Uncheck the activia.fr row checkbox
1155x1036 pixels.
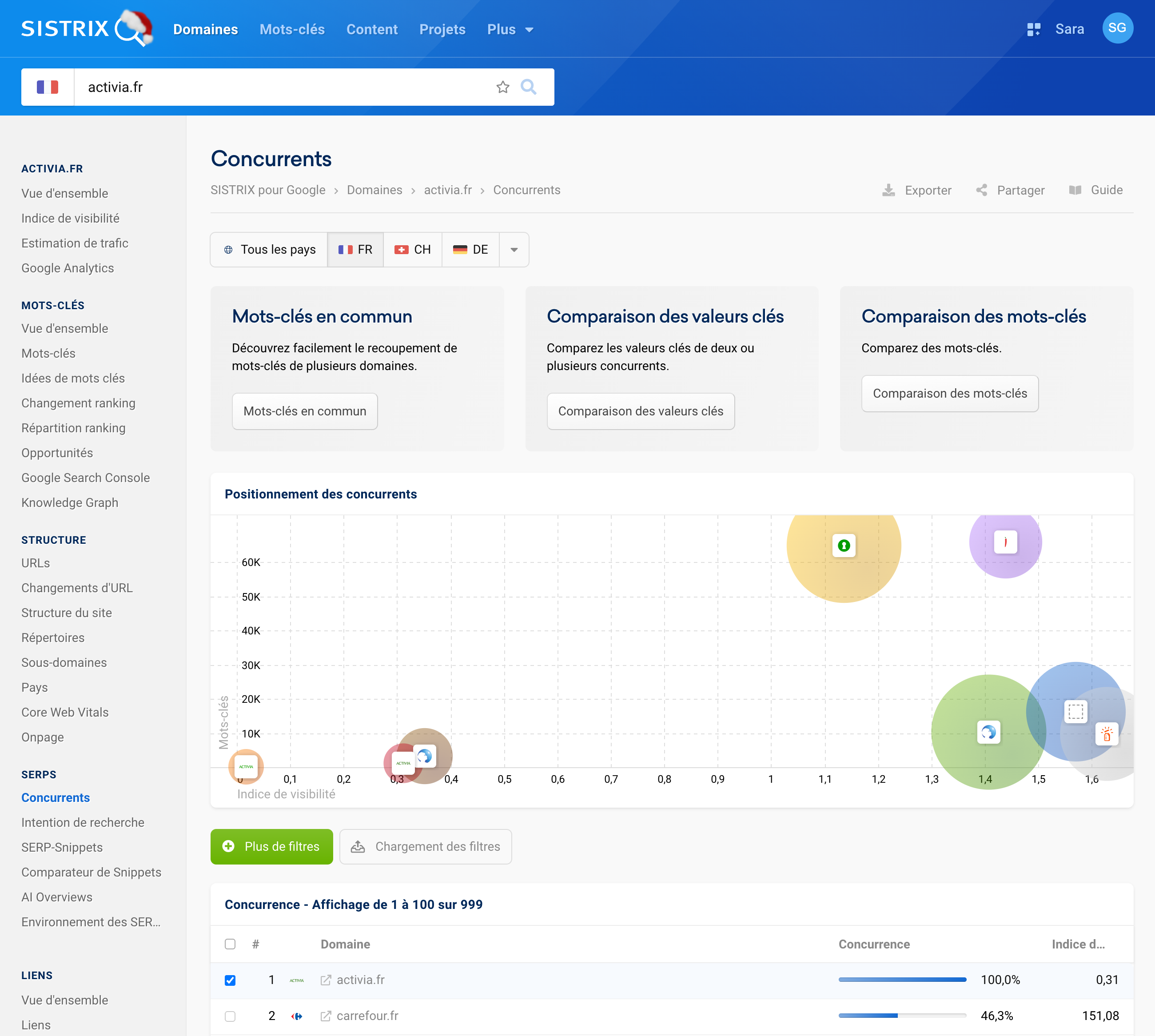point(230,980)
